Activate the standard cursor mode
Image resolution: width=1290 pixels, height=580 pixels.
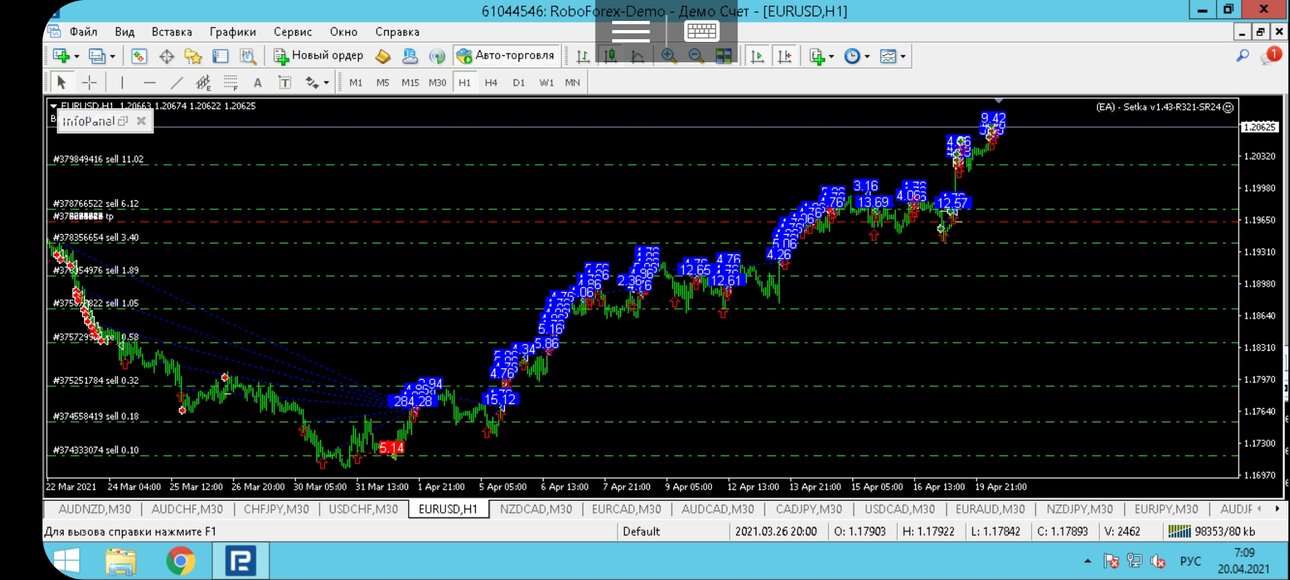pyautogui.click(x=61, y=82)
